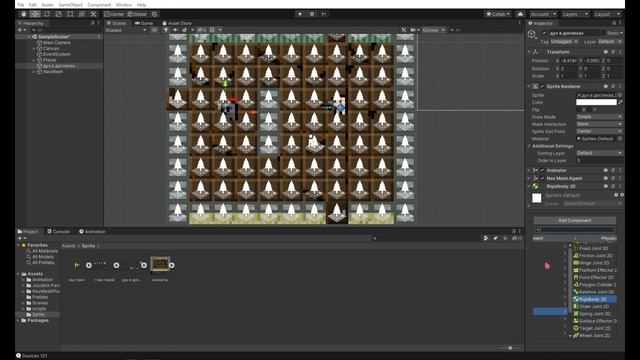Viewport: 640px width, 360px height.
Task: Lock the Hierarchy panel
Action: coord(93,23)
